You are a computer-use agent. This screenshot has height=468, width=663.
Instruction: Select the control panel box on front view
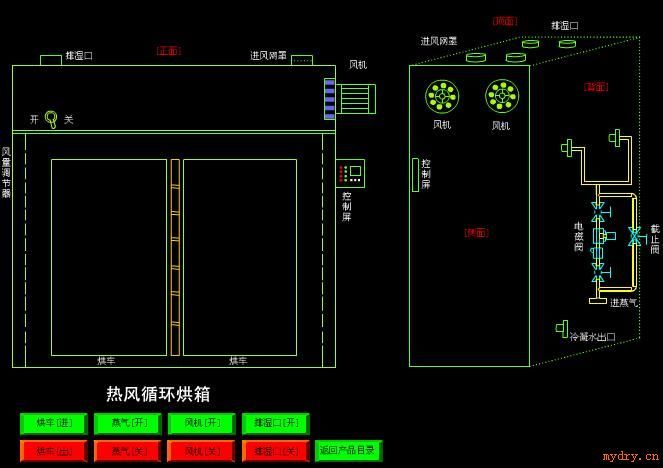pyautogui.click(x=351, y=173)
